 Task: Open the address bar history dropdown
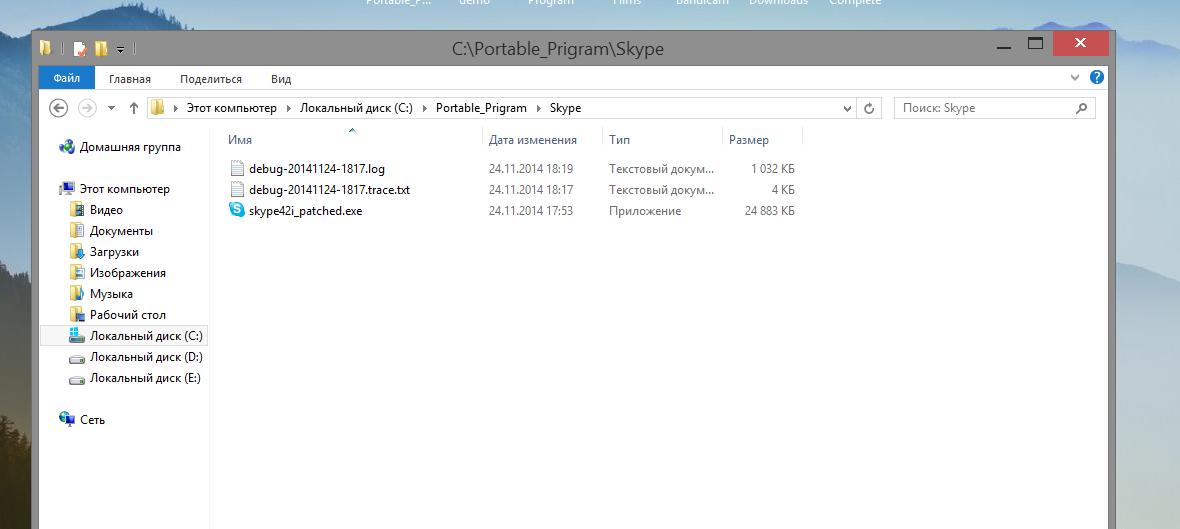point(847,108)
